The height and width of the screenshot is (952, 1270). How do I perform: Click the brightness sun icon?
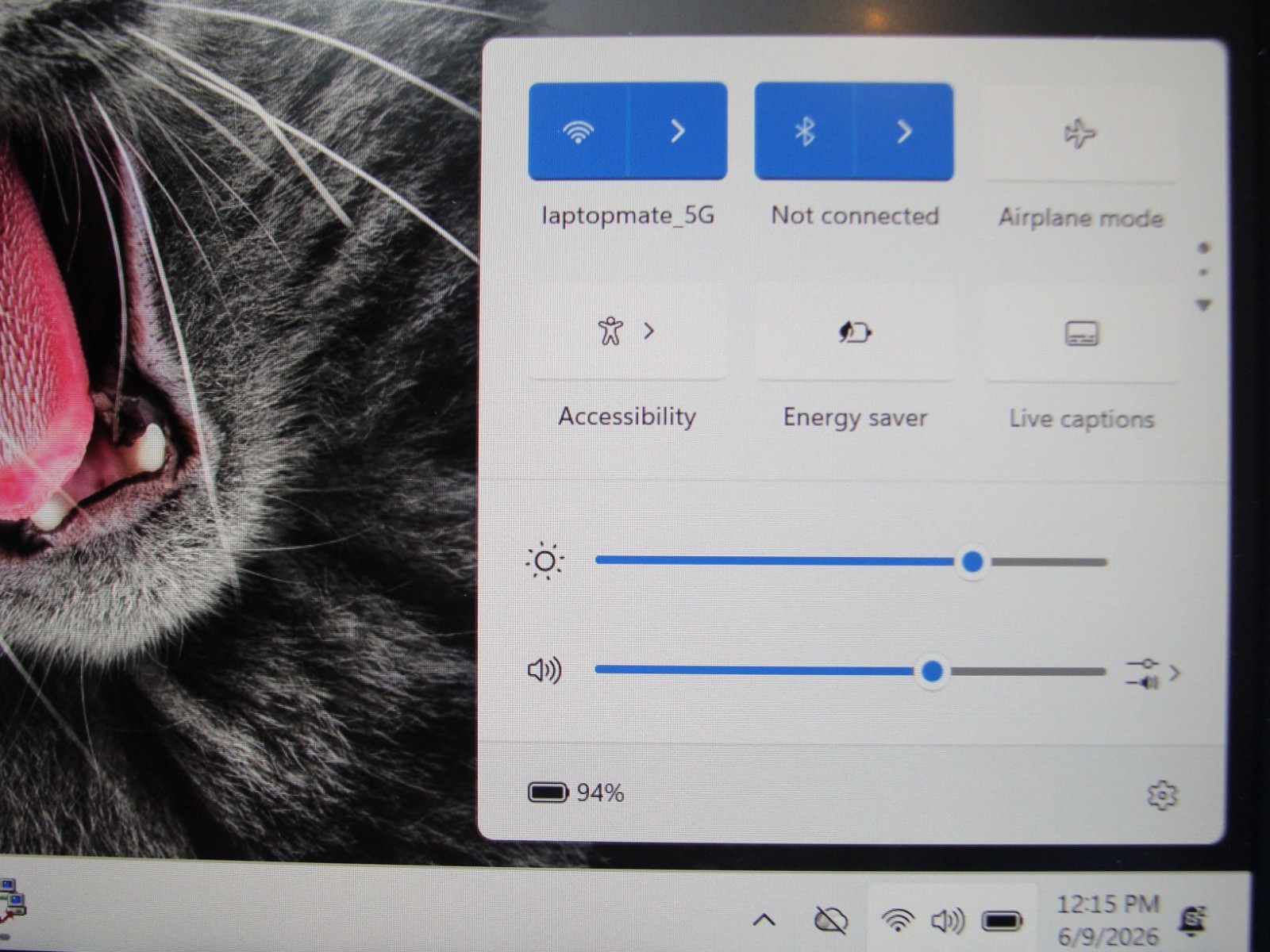pos(545,562)
